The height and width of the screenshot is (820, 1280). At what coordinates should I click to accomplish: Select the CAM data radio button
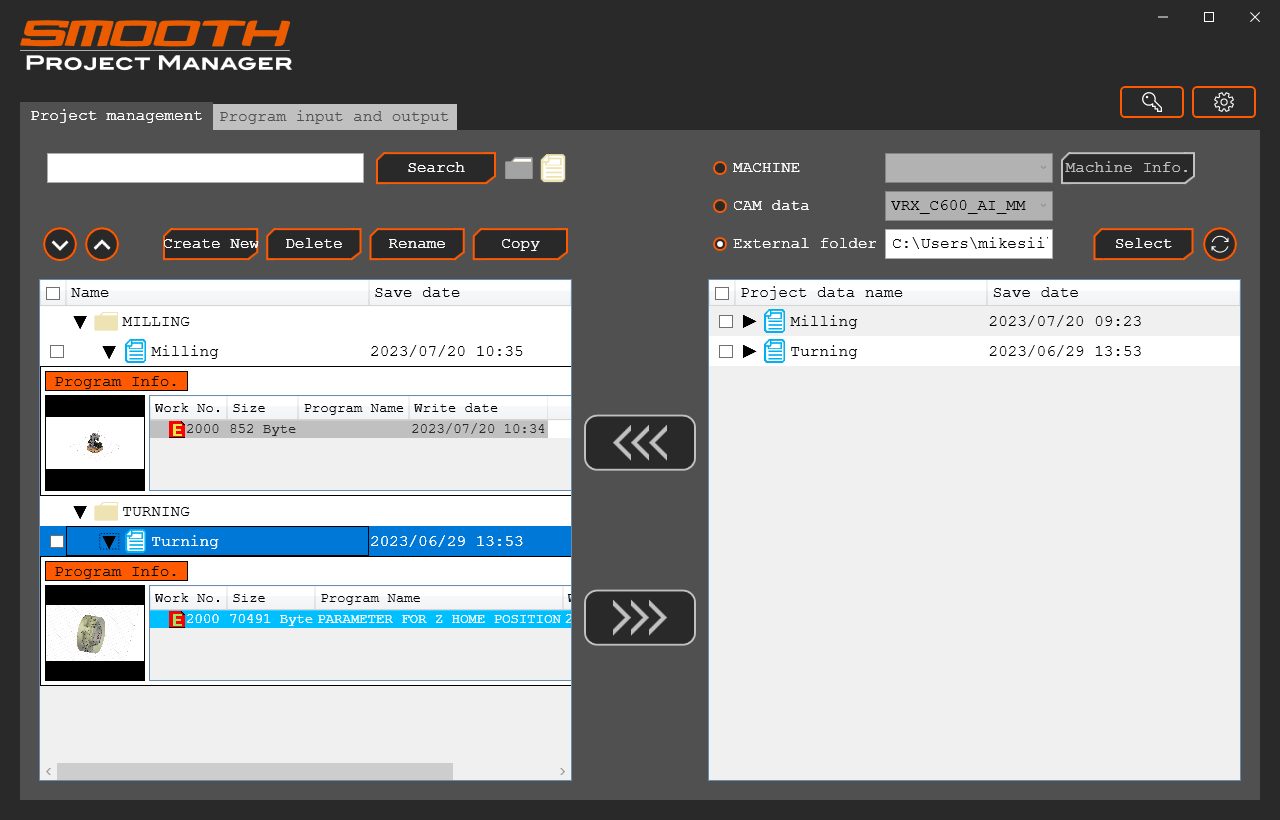point(720,206)
